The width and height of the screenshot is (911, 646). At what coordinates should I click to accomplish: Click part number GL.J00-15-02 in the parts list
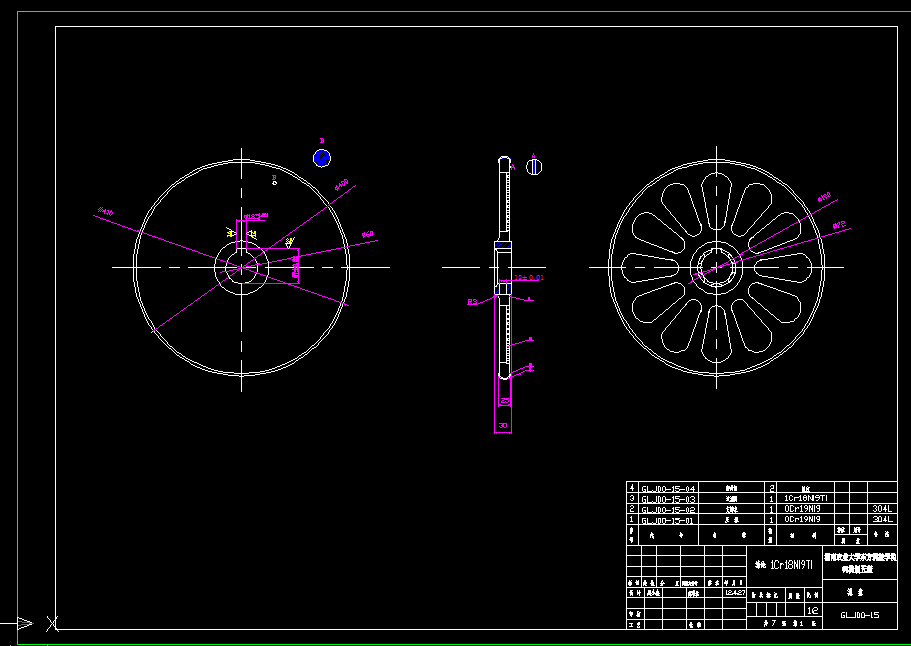point(668,509)
